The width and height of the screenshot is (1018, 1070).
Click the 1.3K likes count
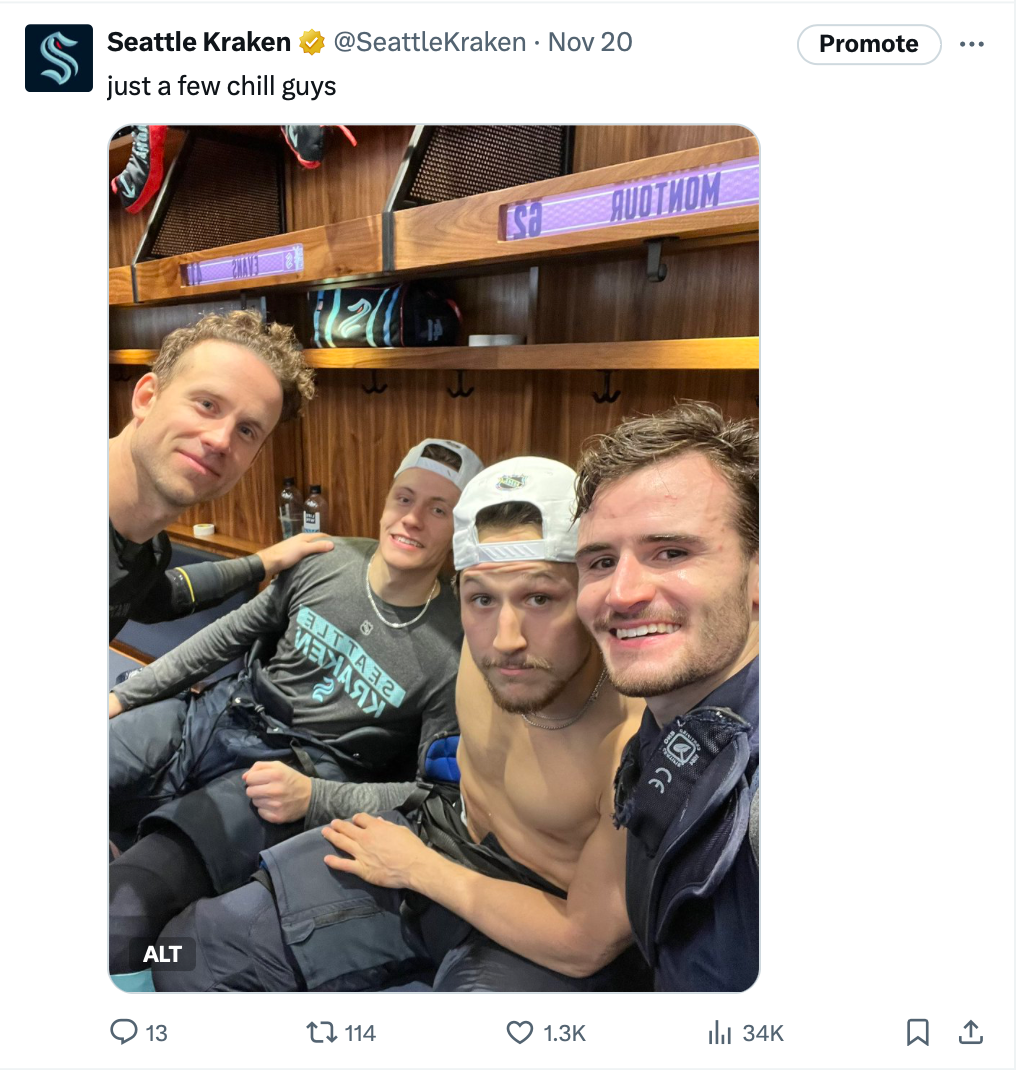pyautogui.click(x=564, y=1033)
